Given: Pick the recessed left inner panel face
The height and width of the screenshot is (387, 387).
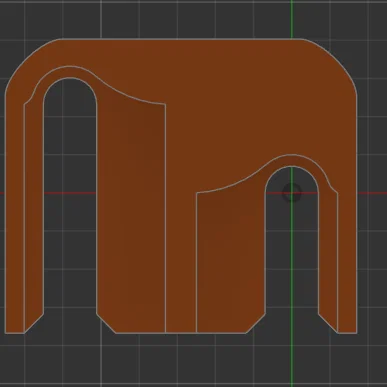Looking at the screenshot, I should pos(132,213).
